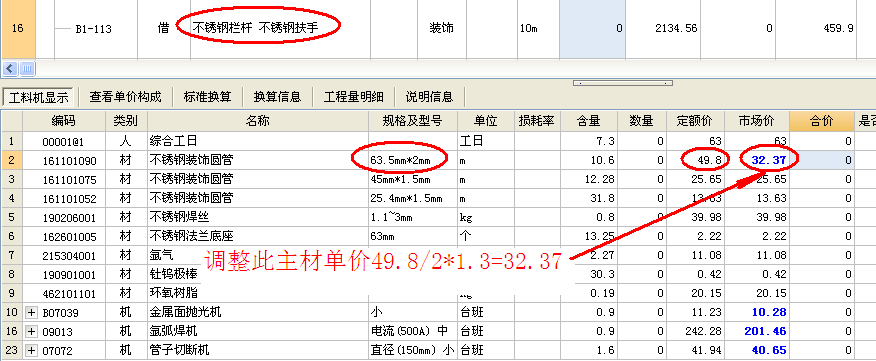The height and width of the screenshot is (361, 876).
Task: Click 不锈钢栏杆 不锈钢扶手 item name
Action: click(x=255, y=28)
